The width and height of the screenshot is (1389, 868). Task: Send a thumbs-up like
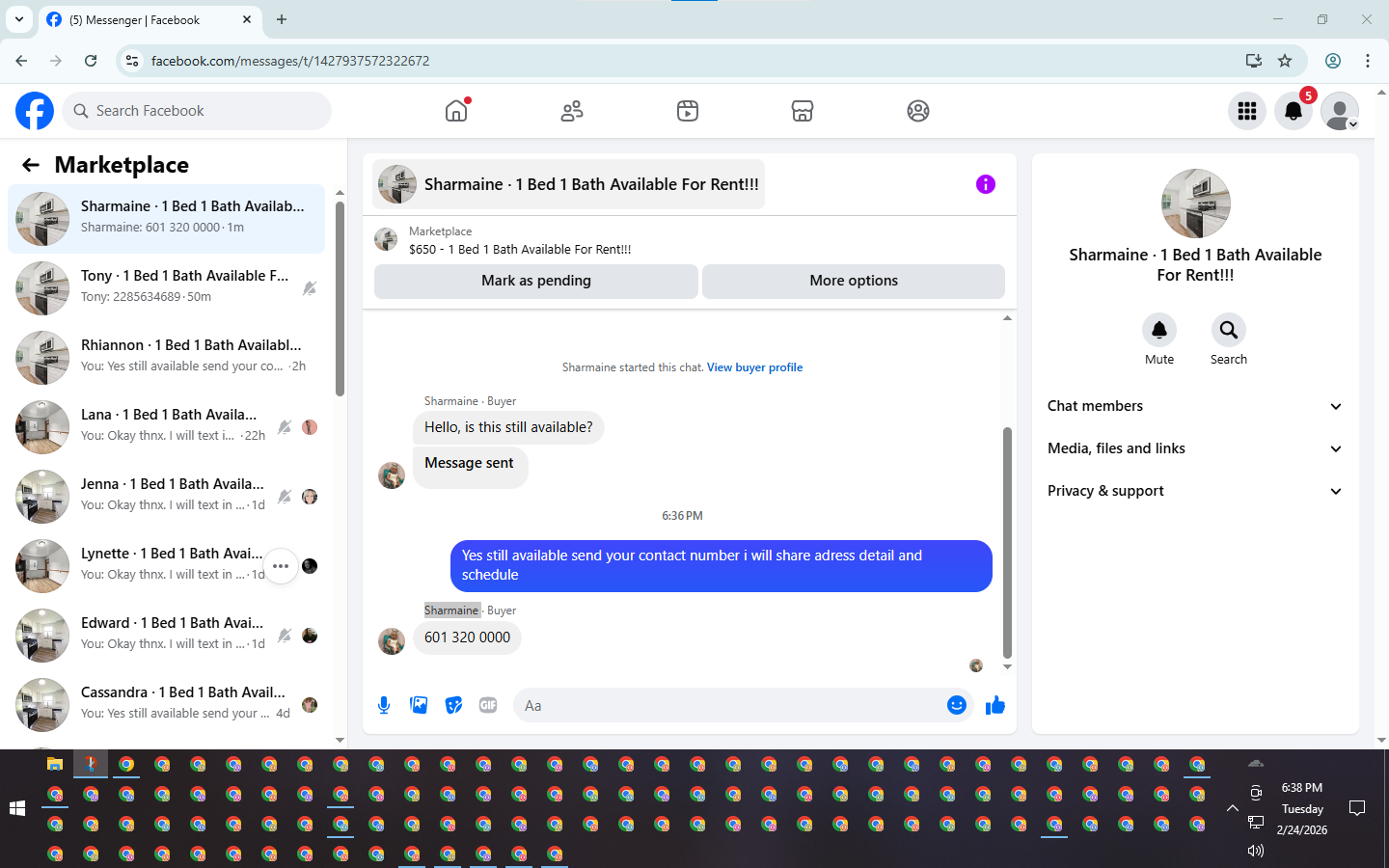tap(995, 705)
